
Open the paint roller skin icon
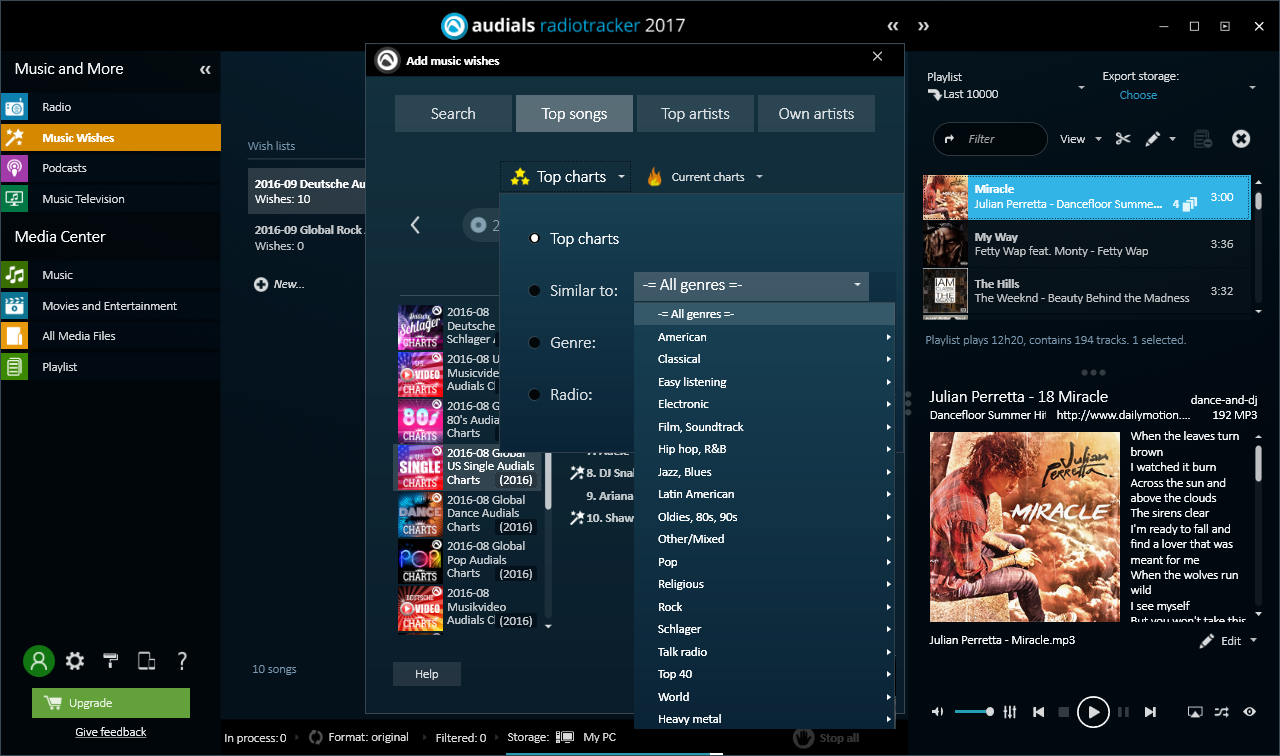[111, 661]
